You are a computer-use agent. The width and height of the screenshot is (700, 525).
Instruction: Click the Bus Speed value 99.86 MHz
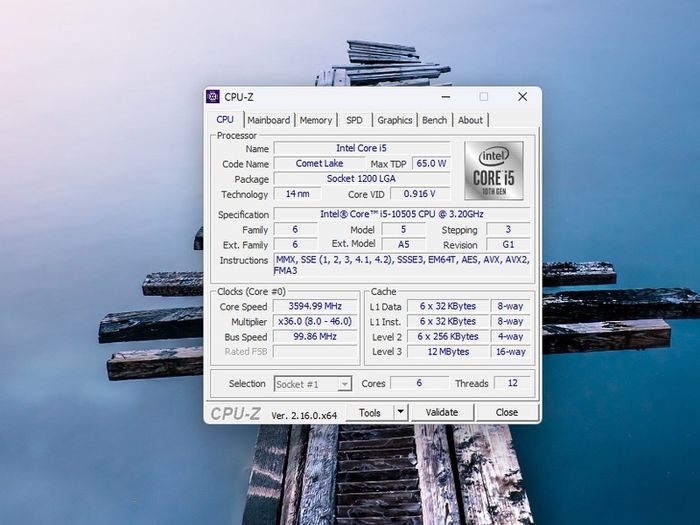pos(315,336)
